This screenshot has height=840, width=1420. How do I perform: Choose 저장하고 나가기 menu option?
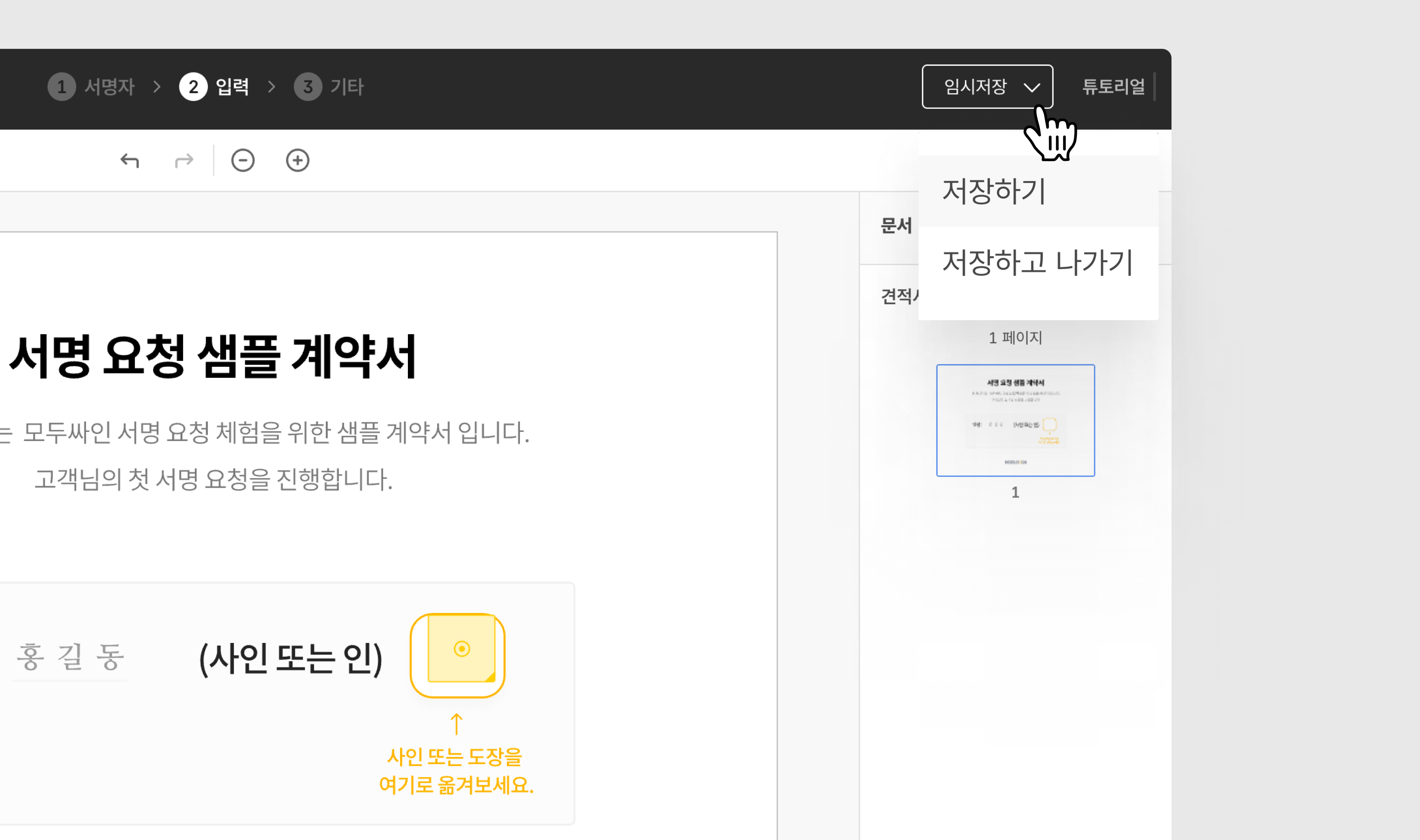coord(1037,262)
